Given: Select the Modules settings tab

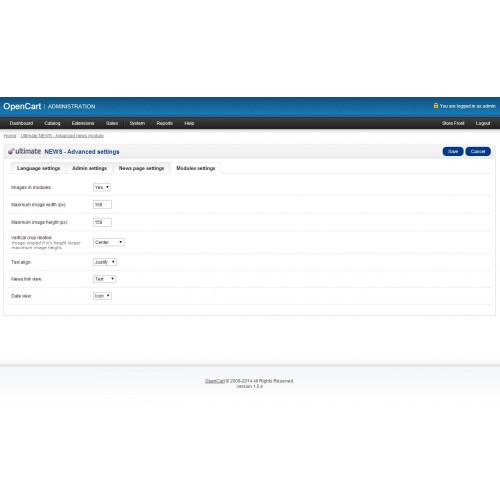Looking at the screenshot, I should point(196,168).
